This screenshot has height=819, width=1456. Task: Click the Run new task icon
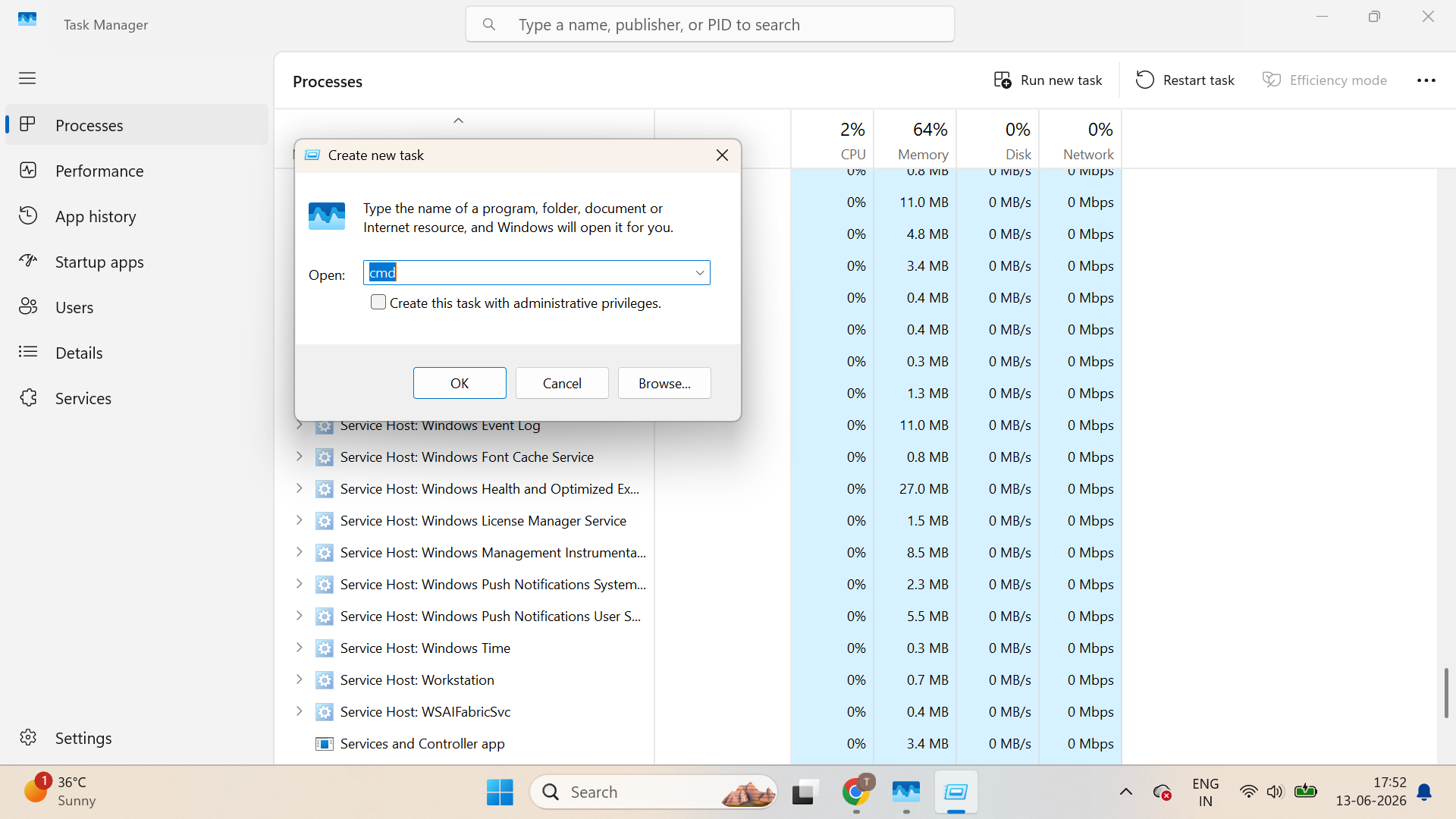(1003, 80)
